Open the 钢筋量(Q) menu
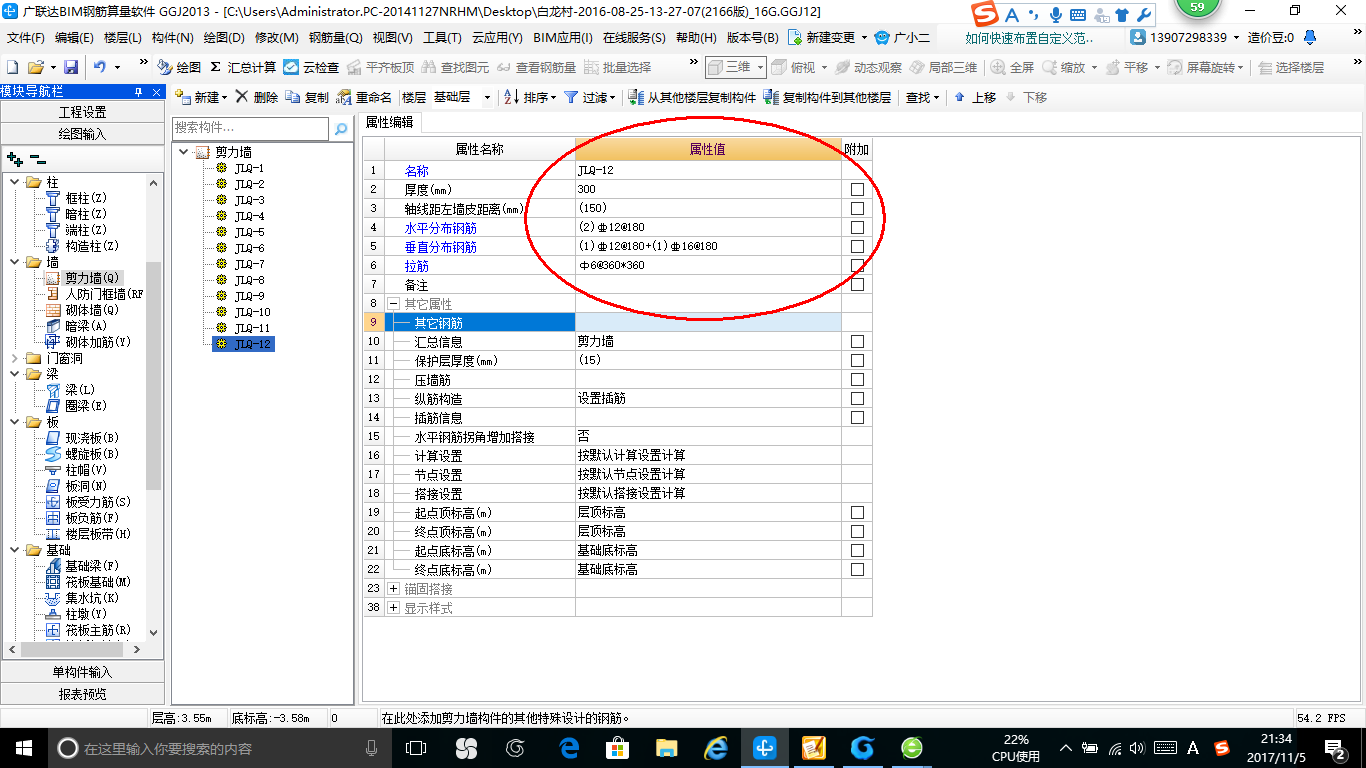The height and width of the screenshot is (768, 1366). (x=336, y=38)
